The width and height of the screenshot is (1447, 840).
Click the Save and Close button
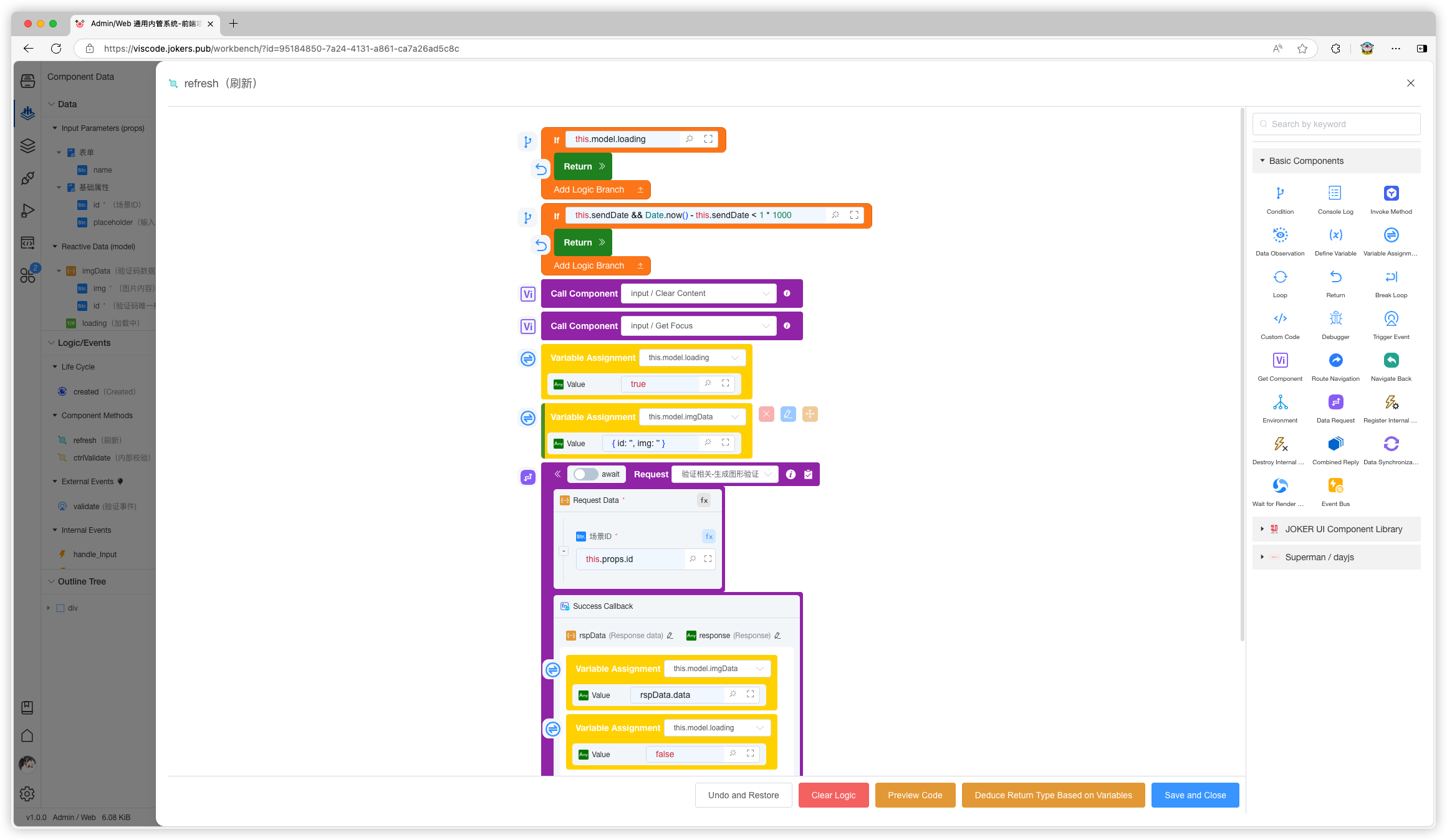point(1195,795)
